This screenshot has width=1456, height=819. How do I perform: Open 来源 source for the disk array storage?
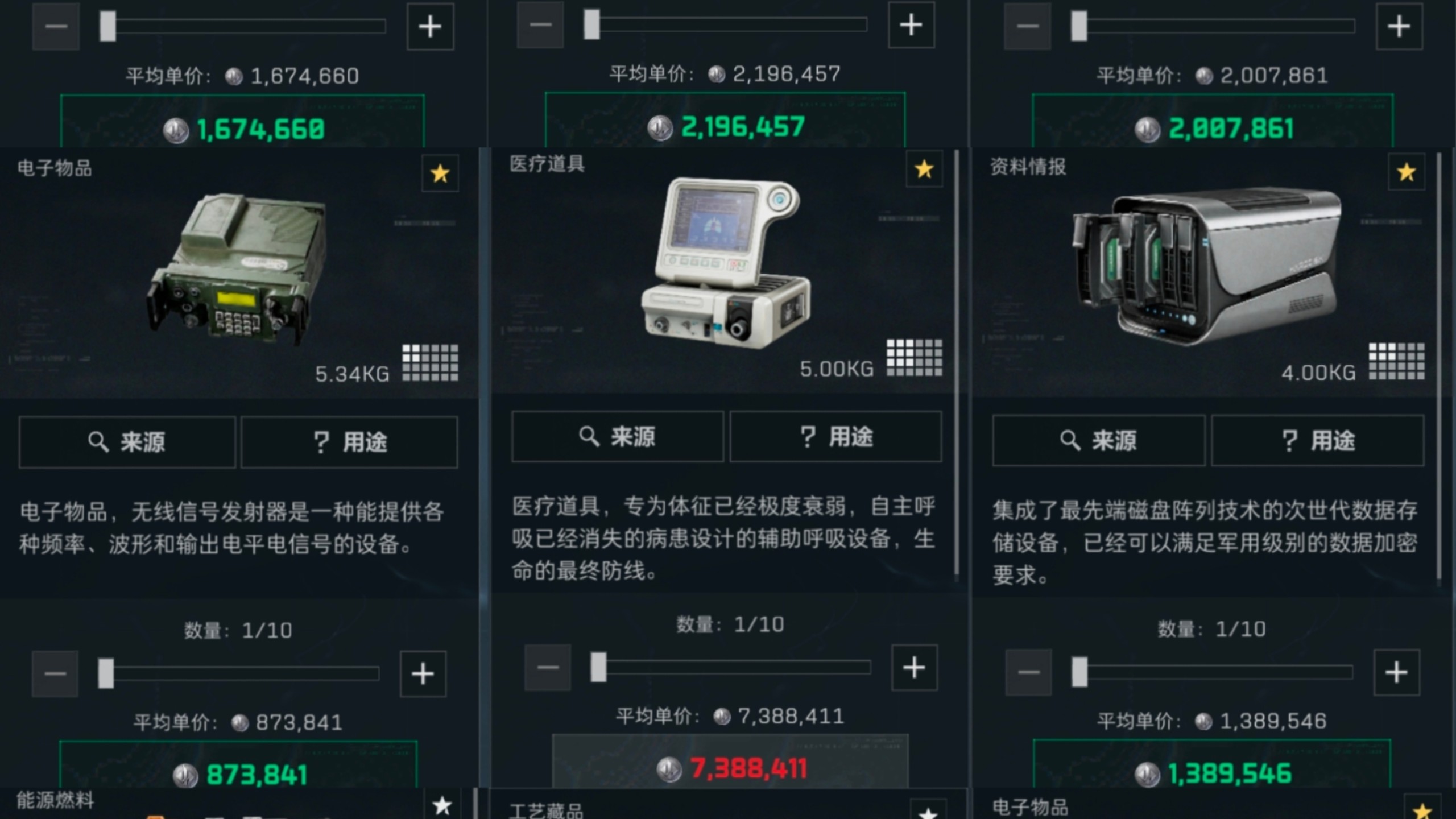point(1099,441)
